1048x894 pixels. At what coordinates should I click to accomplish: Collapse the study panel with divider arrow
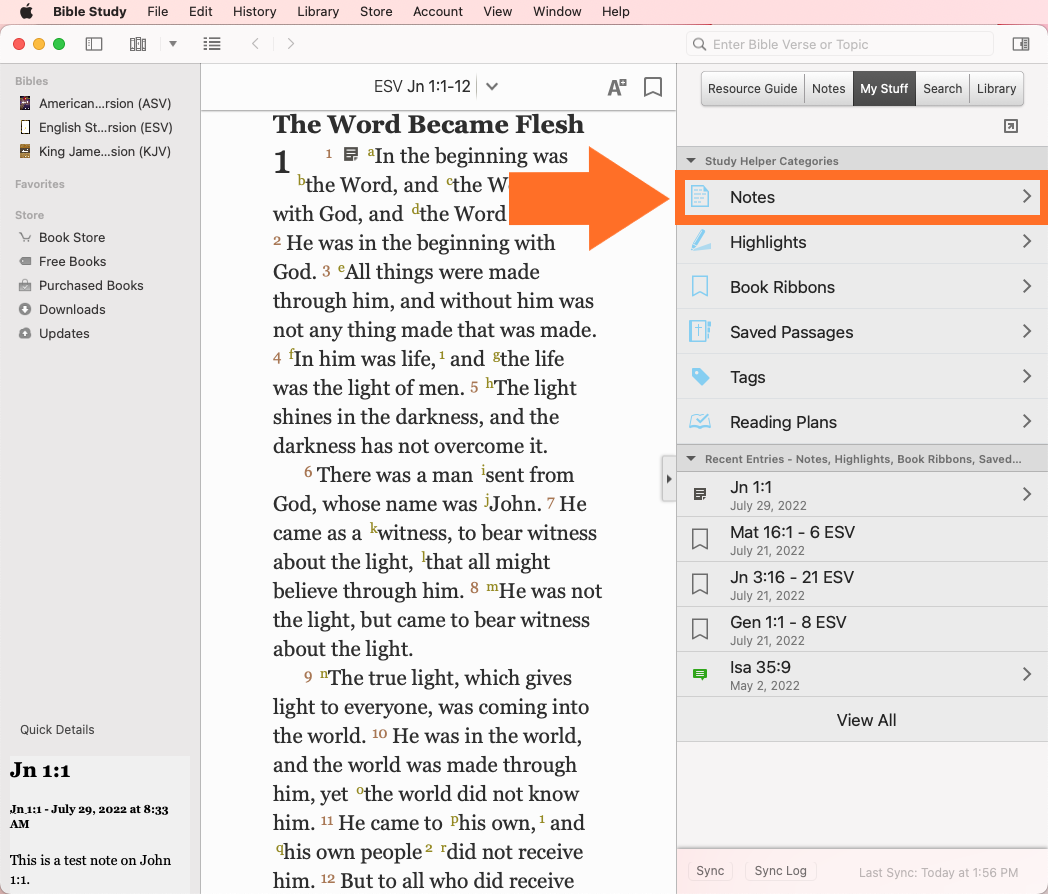669,479
